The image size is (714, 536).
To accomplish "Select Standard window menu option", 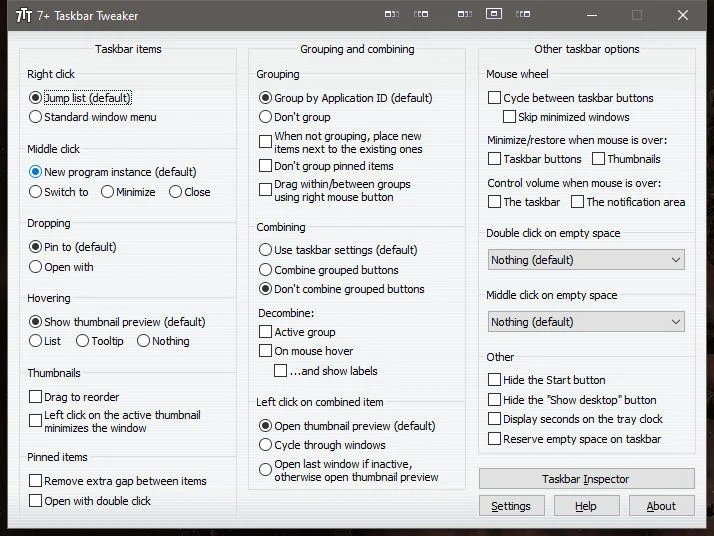I will (x=92, y=117).
